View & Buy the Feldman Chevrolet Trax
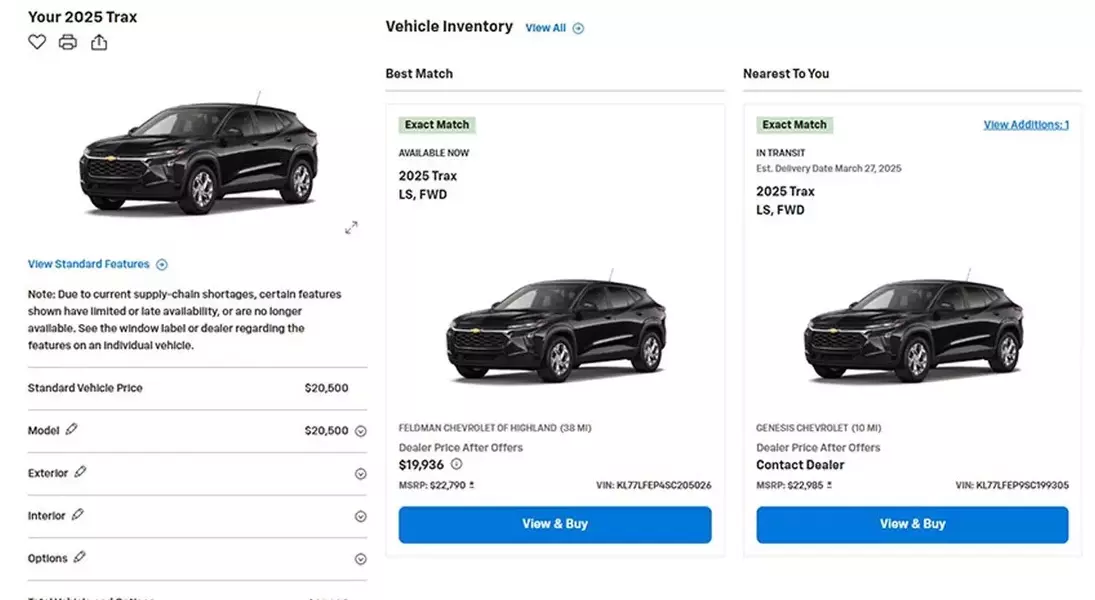Viewport: 1095px width, 600px height. click(555, 525)
